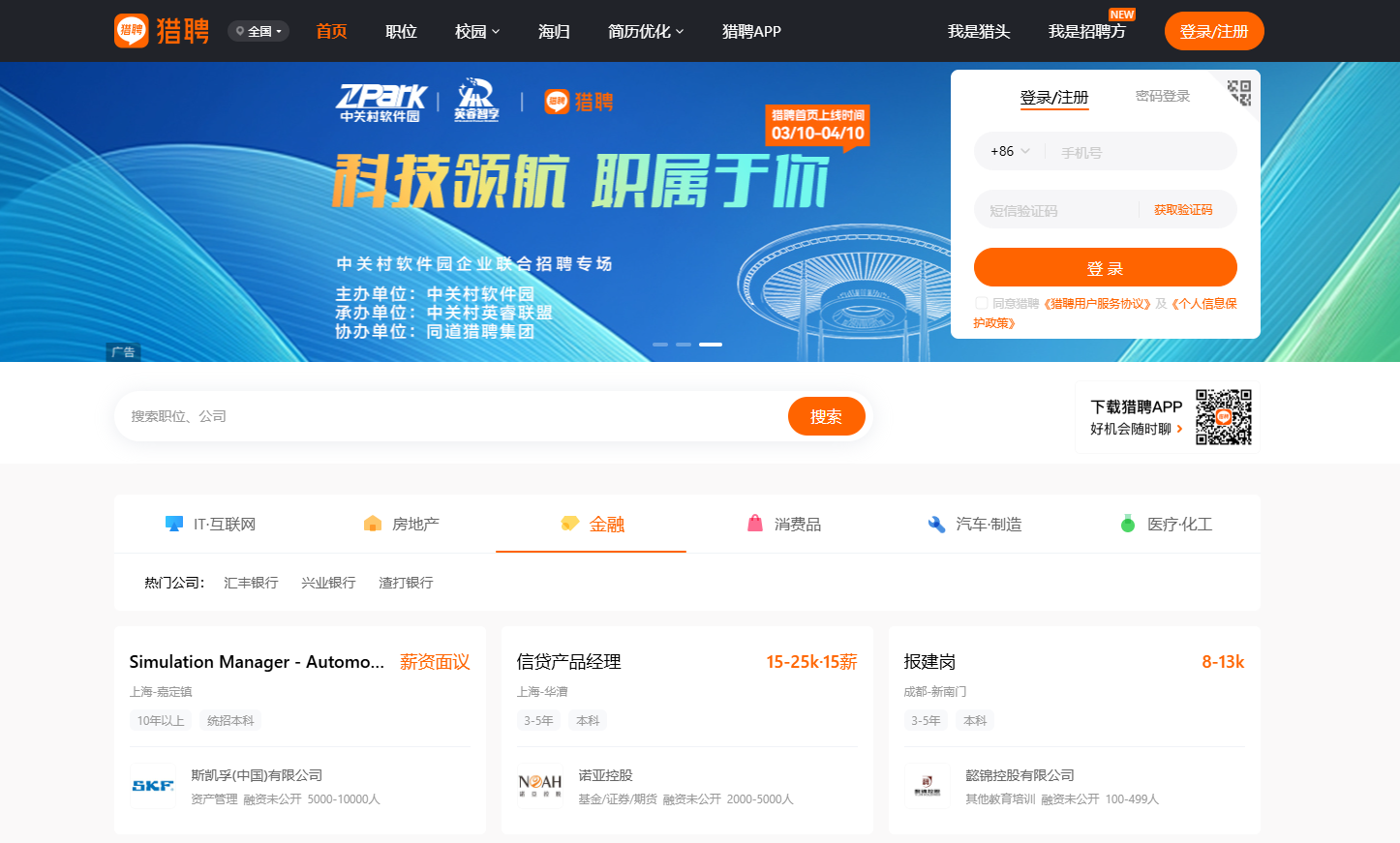The height and width of the screenshot is (843, 1400).
Task: Click the 汽车·制造 wrench icon
Action: pos(936,524)
